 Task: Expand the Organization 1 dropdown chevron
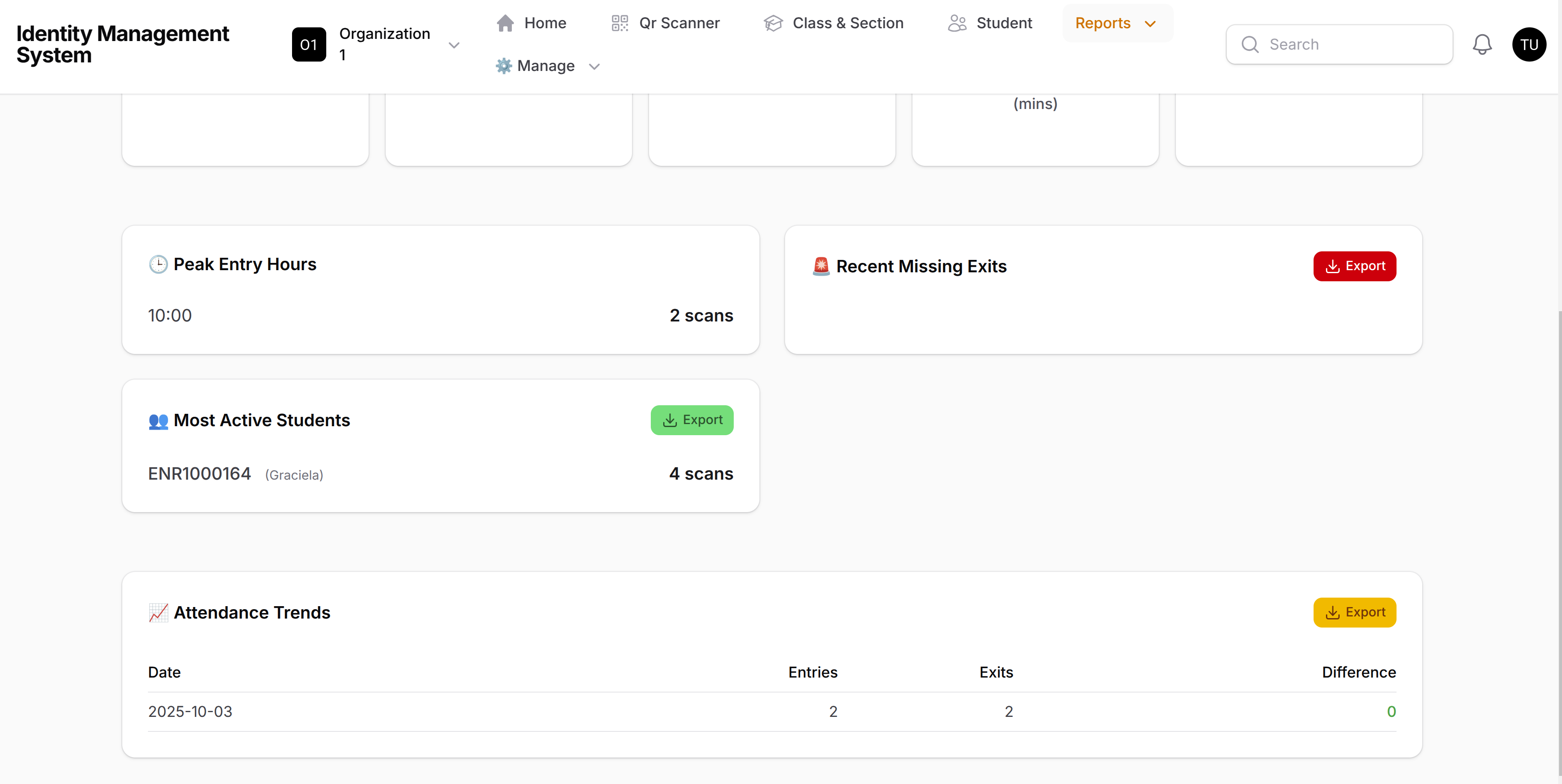454,45
